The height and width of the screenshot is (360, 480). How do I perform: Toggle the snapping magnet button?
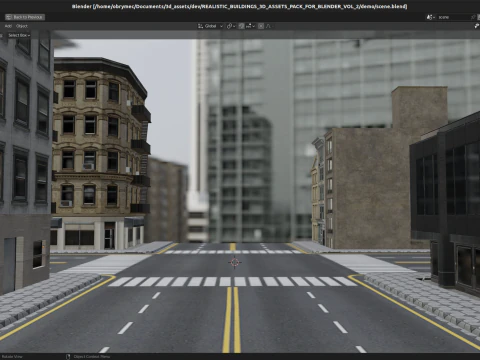point(241,26)
